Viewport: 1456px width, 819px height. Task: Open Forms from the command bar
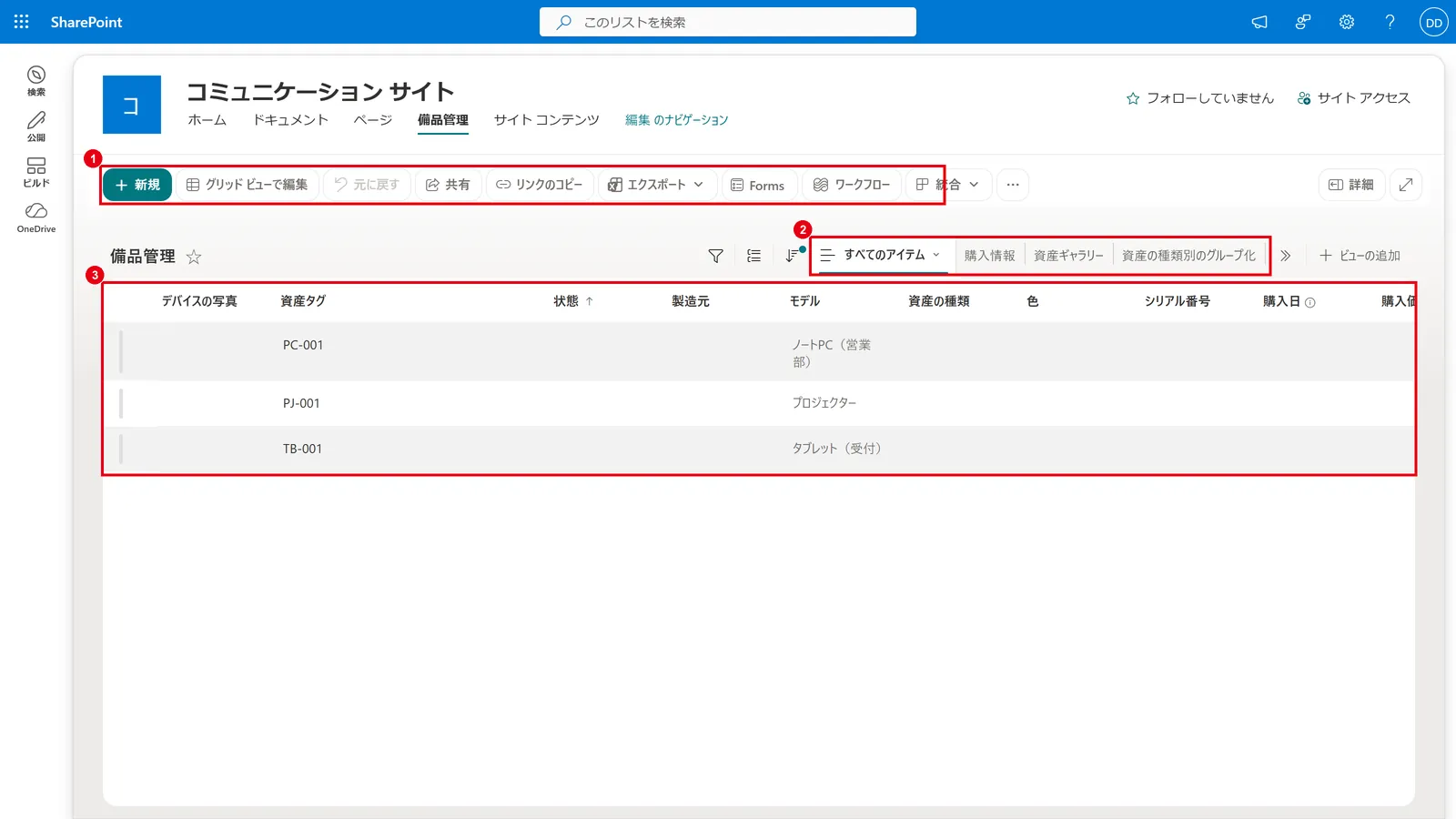pos(757,185)
